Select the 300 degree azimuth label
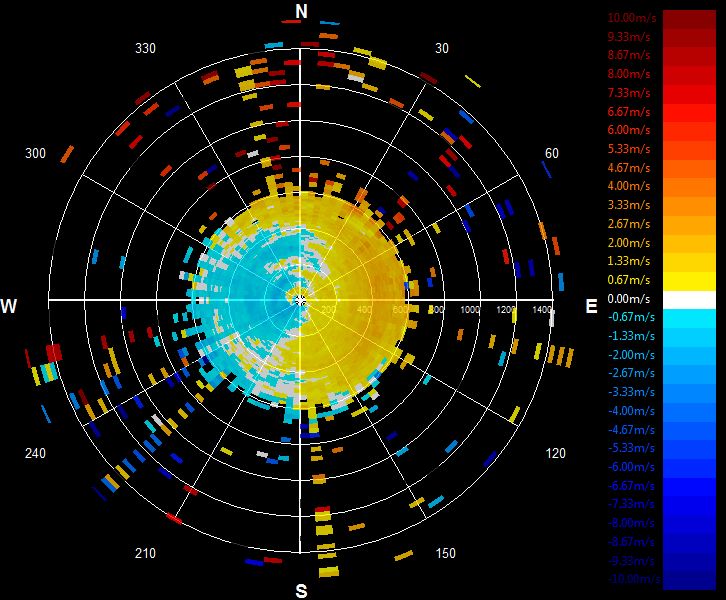Image resolution: width=726 pixels, height=600 pixels. tap(35, 153)
